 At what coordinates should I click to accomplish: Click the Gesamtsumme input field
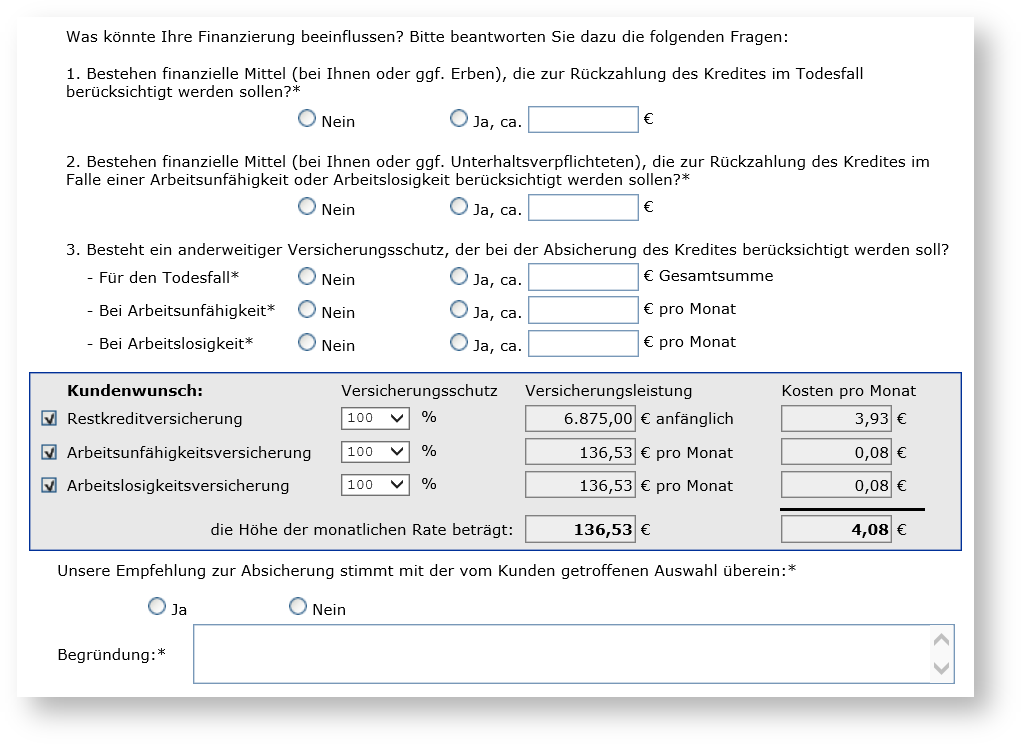coord(583,277)
